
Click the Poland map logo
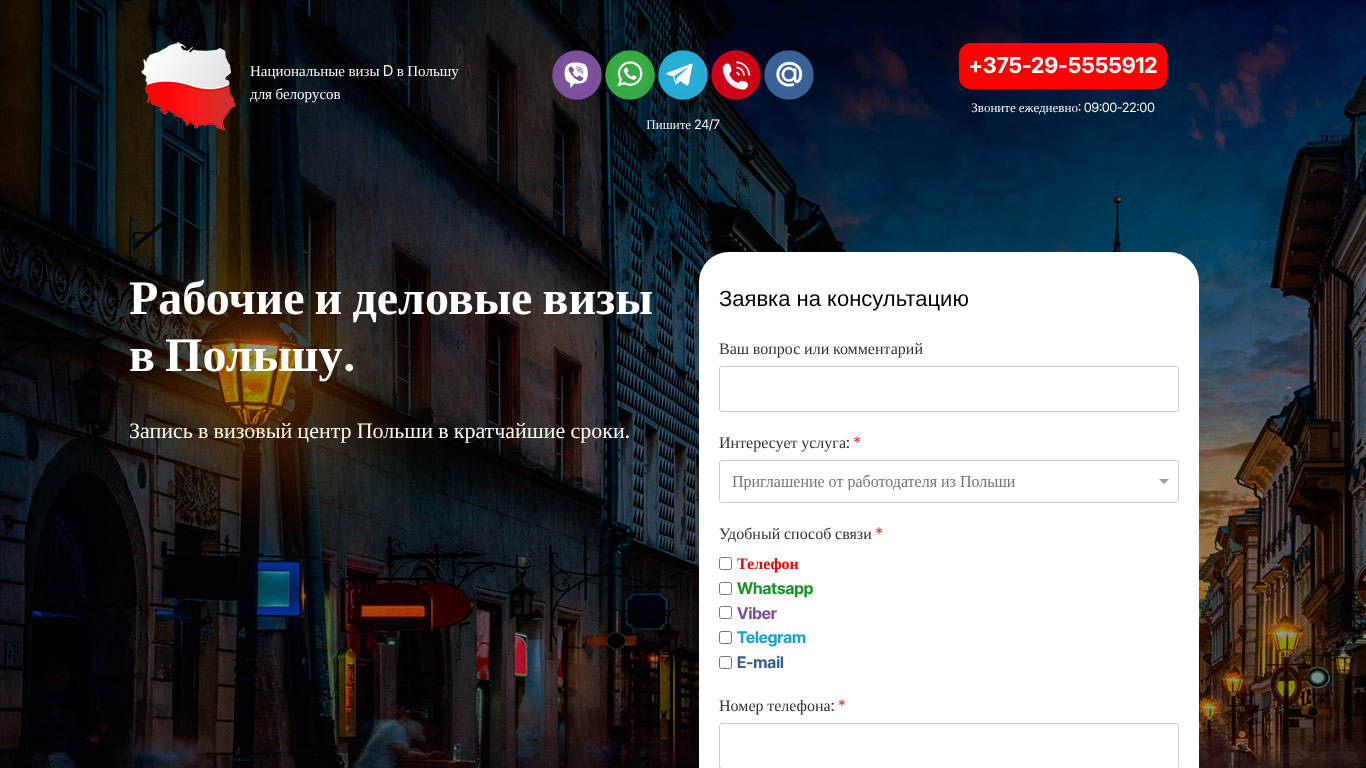click(x=189, y=86)
